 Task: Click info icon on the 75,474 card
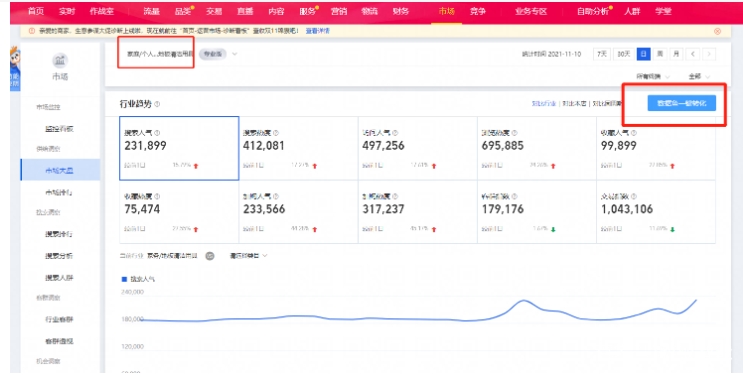click(x=157, y=196)
